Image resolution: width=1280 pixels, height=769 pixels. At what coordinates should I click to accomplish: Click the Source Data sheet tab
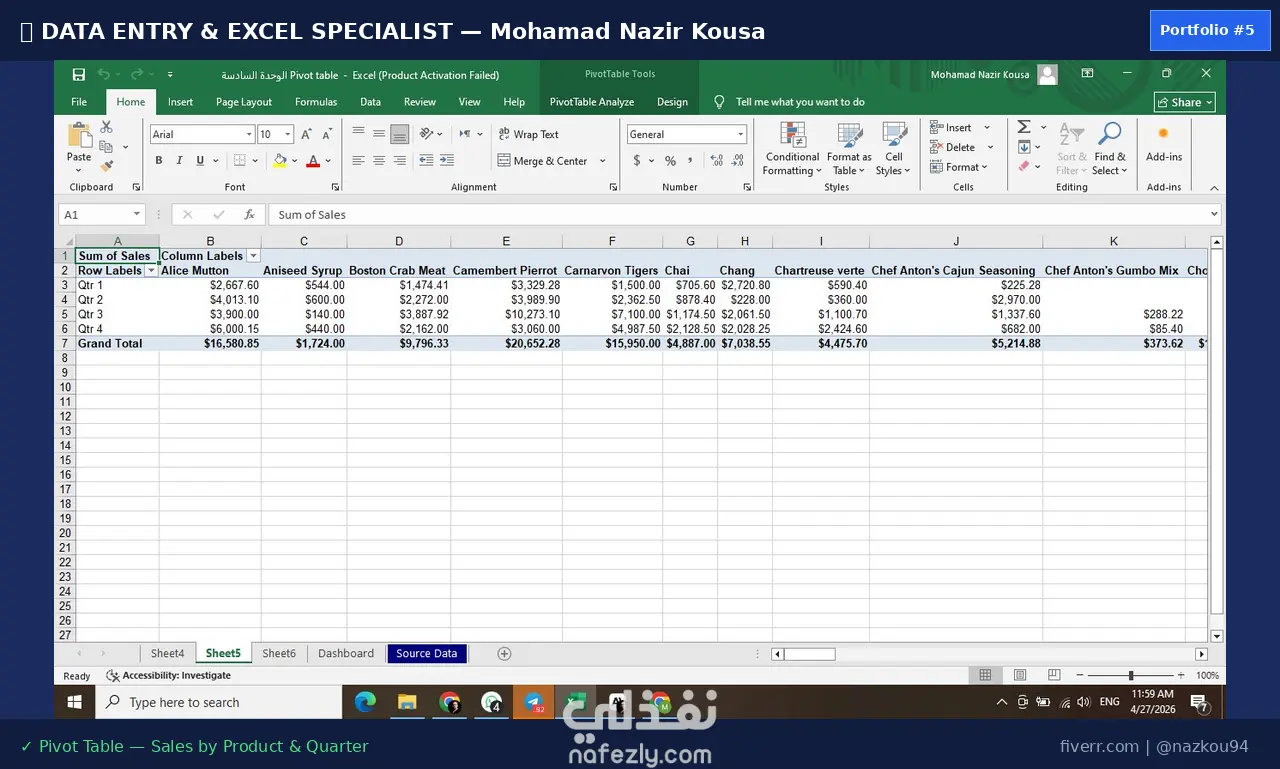[427, 653]
